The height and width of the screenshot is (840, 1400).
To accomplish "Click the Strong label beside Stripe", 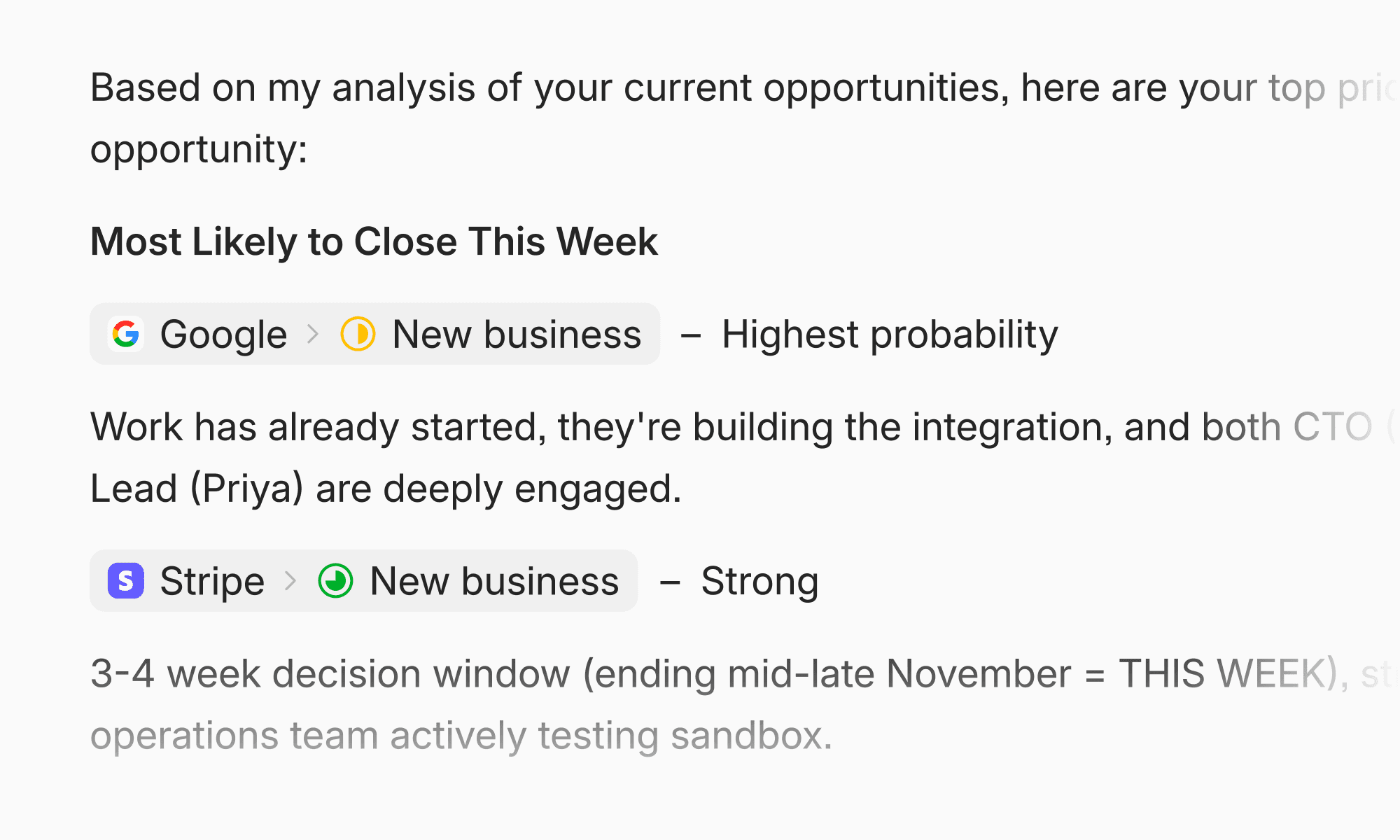I will tap(759, 581).
